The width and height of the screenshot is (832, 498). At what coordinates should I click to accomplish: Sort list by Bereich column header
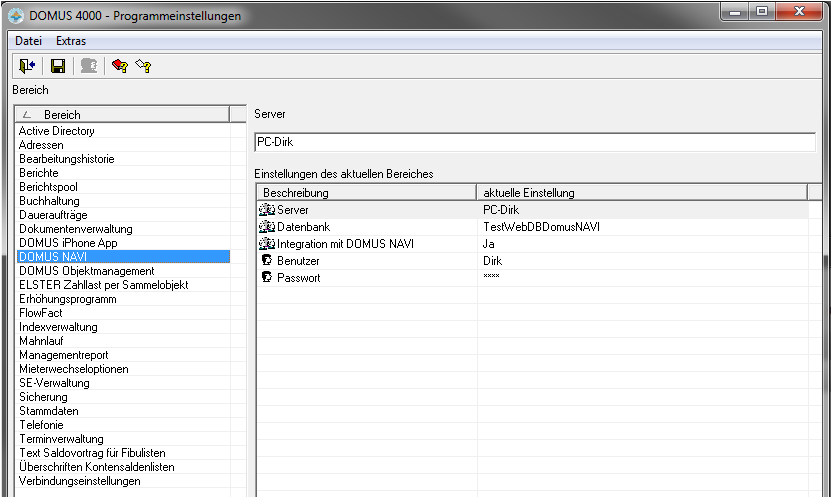coord(123,115)
